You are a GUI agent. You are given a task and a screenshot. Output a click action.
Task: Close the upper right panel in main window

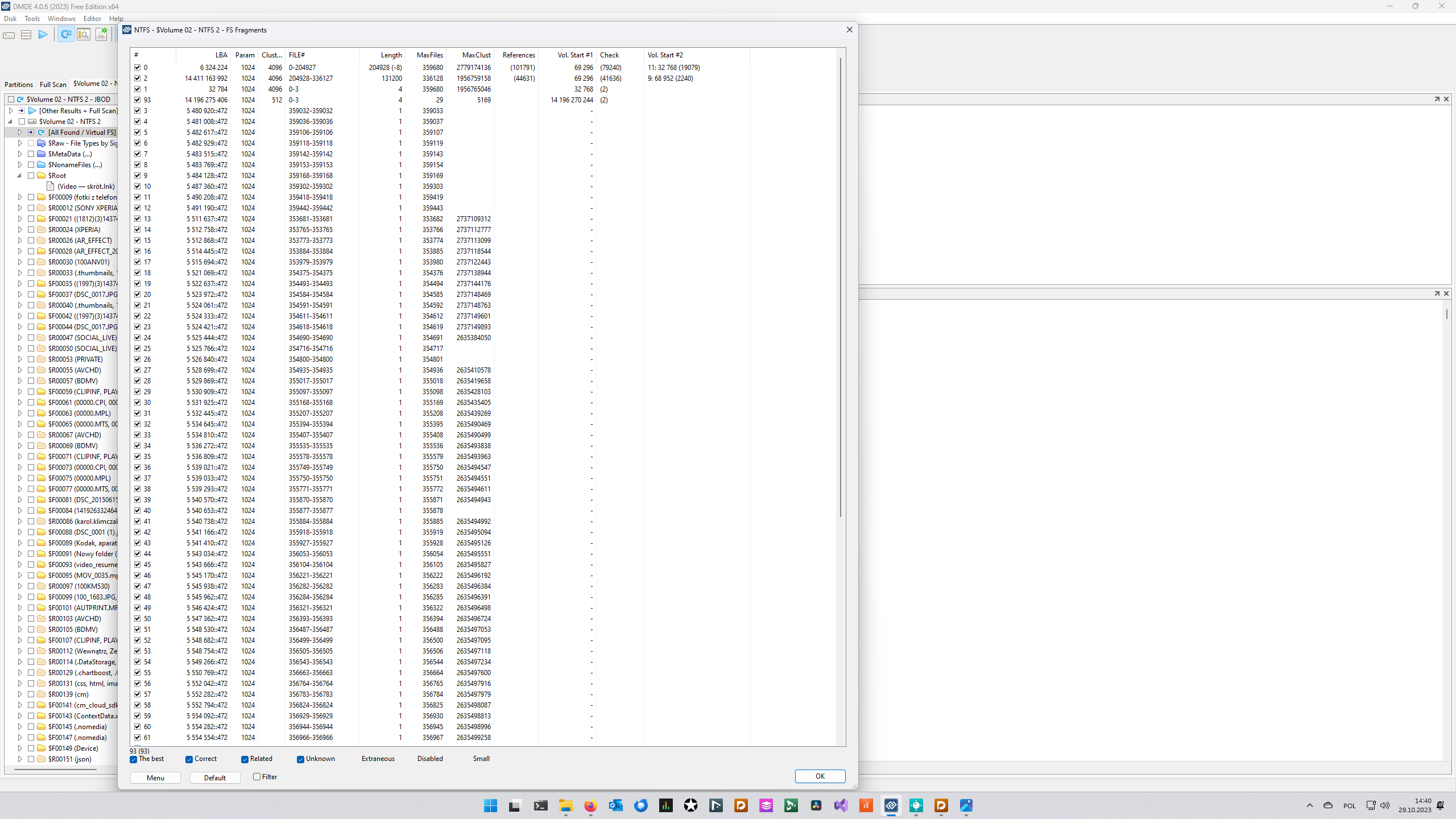[x=1446, y=99]
